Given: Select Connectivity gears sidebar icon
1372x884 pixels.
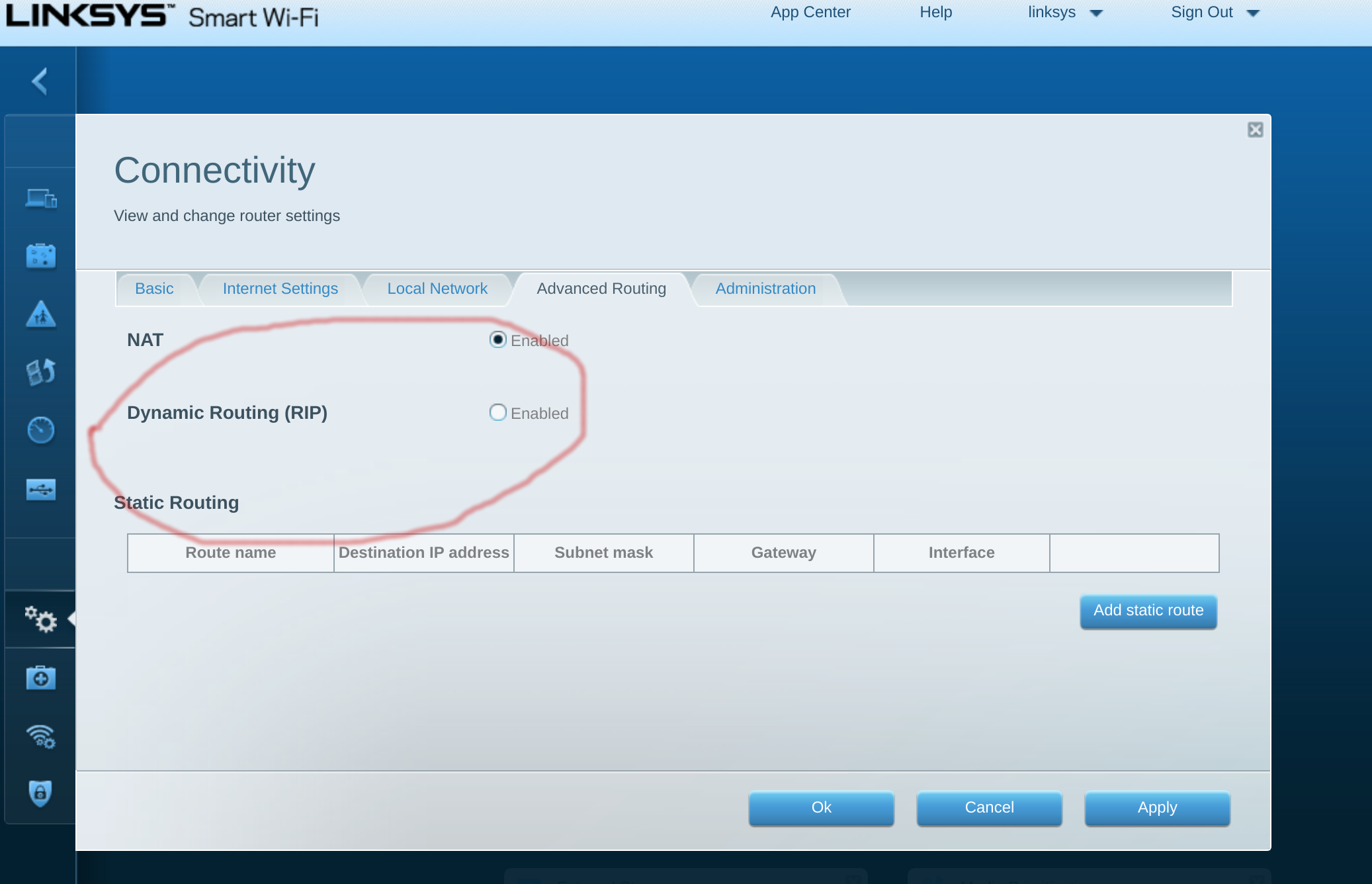Looking at the screenshot, I should (41, 619).
